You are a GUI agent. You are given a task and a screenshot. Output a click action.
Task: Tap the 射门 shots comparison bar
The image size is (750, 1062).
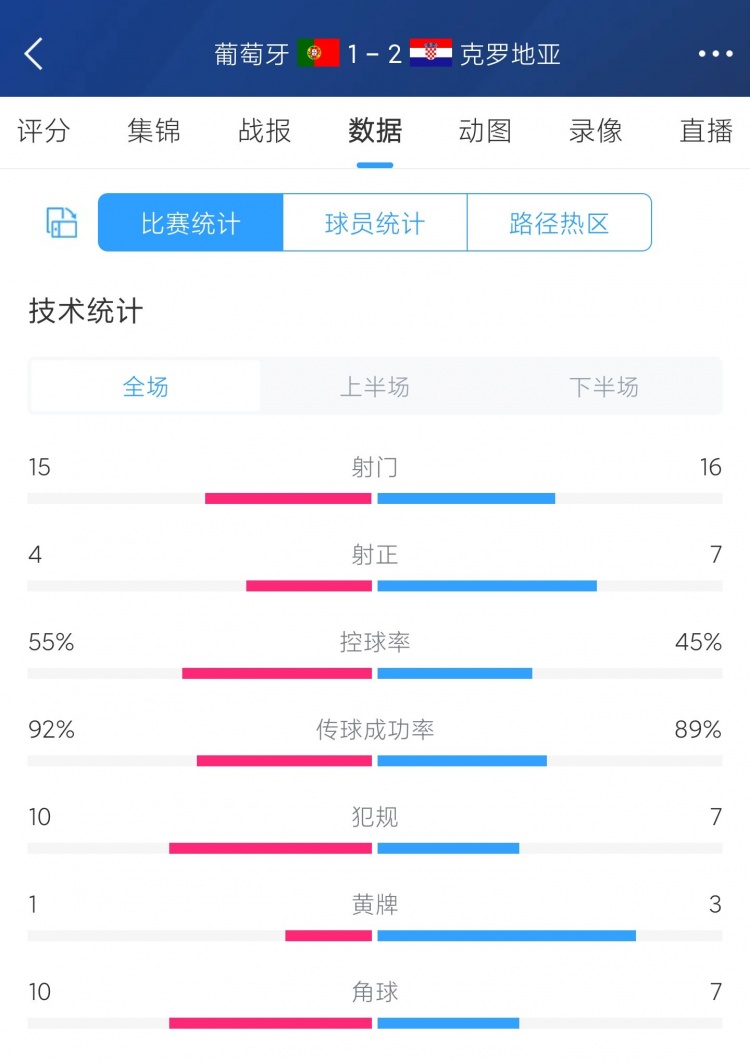375,498
